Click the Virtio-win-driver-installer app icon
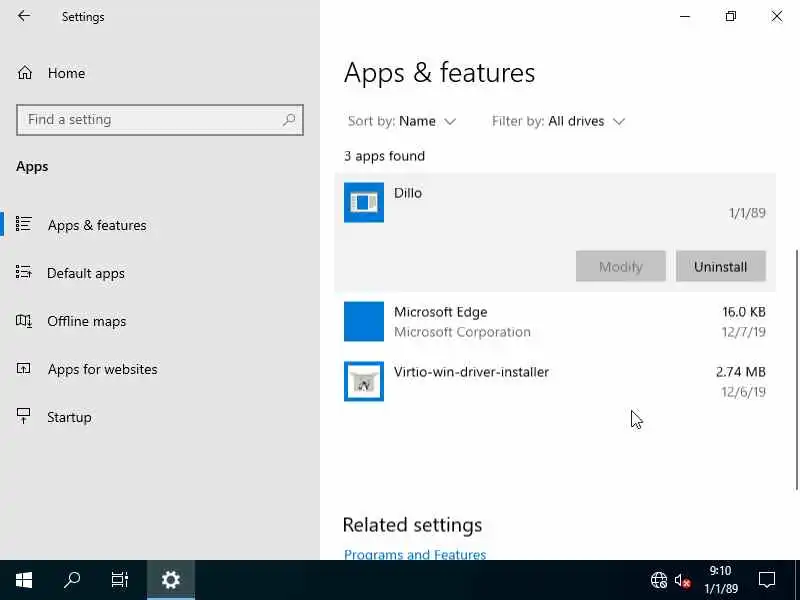Screen dimensions: 800x600 click(x=364, y=381)
